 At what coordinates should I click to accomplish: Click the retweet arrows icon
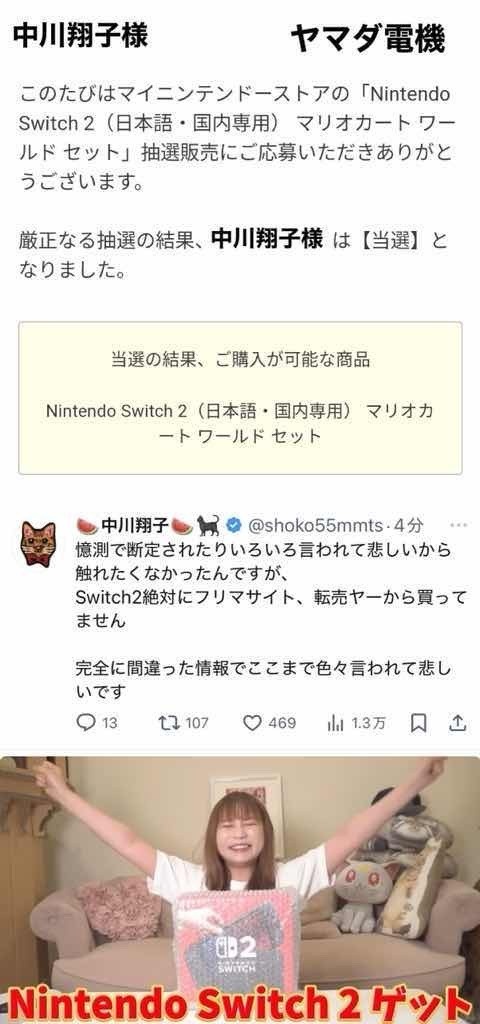click(168, 722)
